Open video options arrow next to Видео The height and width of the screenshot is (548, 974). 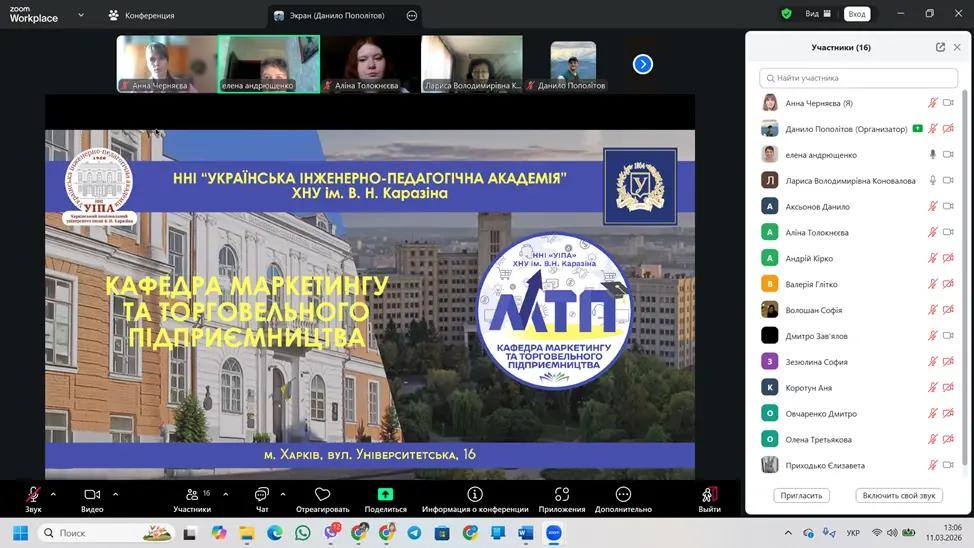click(x=115, y=494)
